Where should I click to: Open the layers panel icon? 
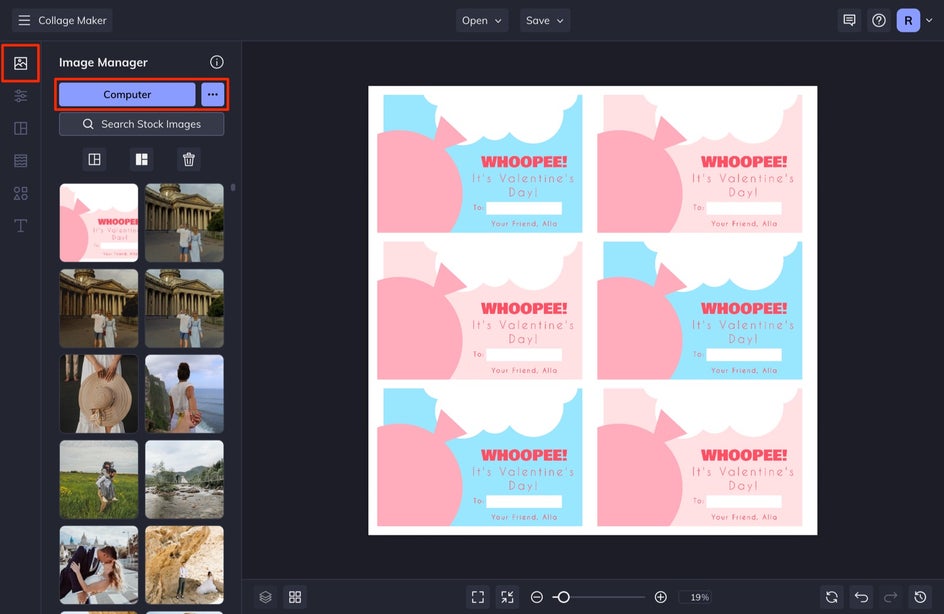pyautogui.click(x=266, y=597)
